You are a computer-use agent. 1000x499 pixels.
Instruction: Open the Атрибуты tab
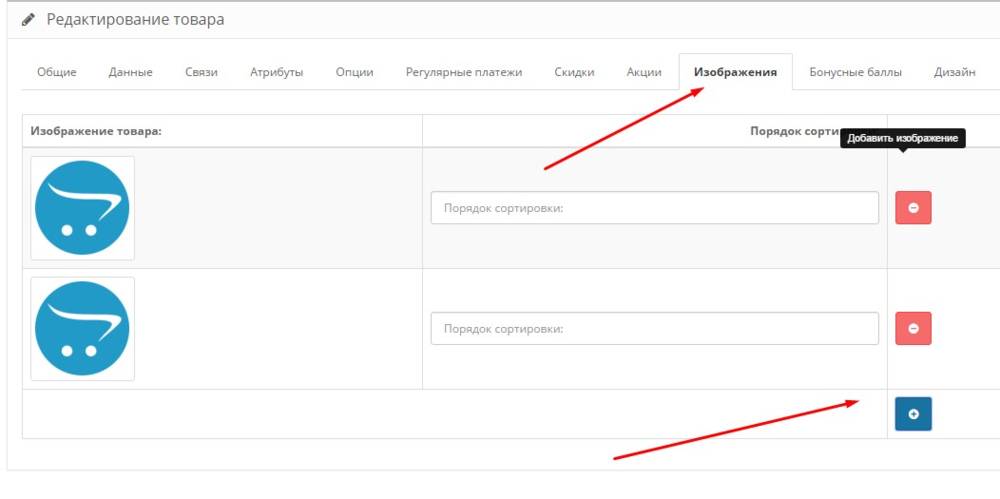tap(277, 72)
